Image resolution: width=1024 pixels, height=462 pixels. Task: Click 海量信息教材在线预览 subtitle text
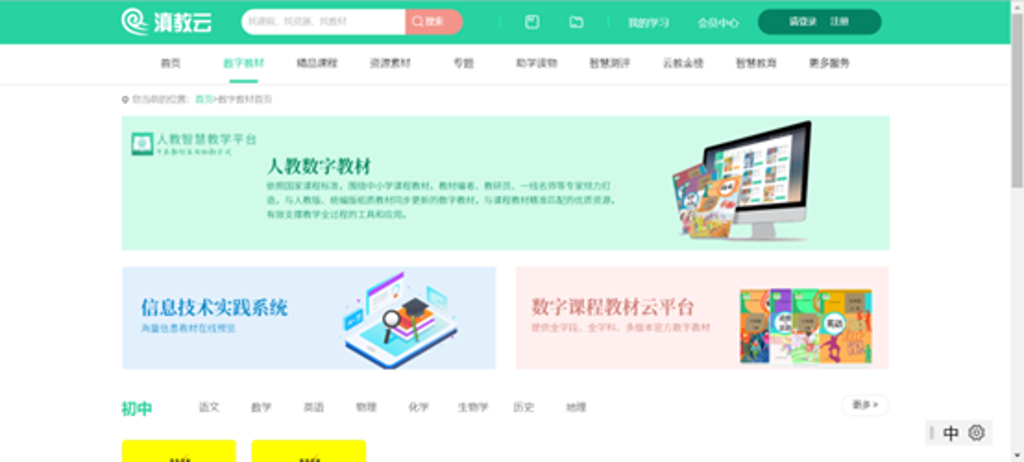188,328
